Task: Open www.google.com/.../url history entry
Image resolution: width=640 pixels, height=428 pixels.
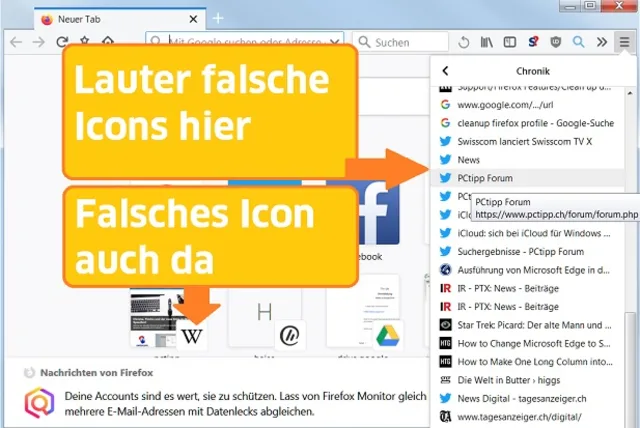Action: pos(527,105)
